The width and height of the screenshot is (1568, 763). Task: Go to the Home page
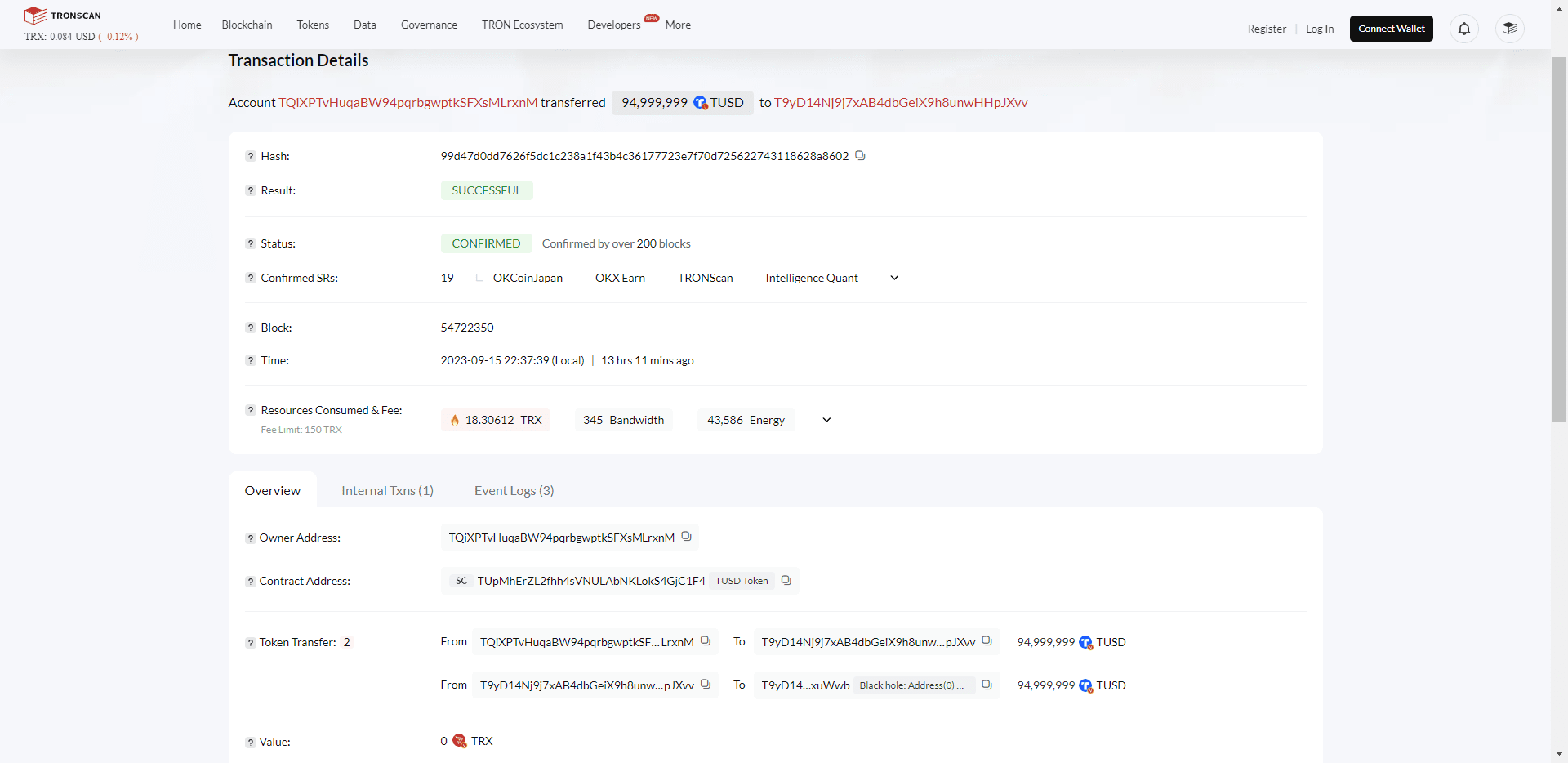tap(187, 25)
